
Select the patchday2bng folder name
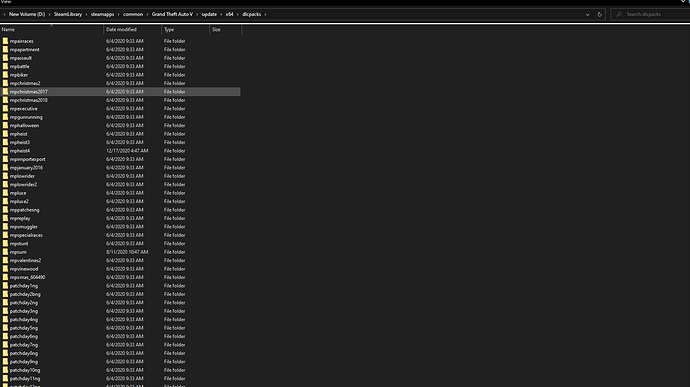point(25,294)
